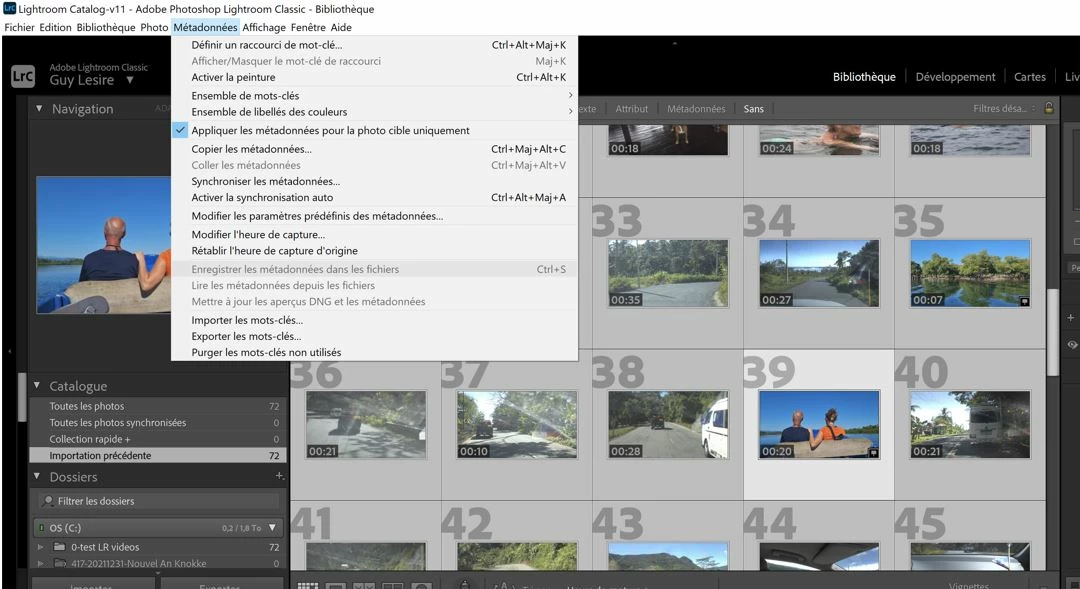Click in the 'Filtrer les dossiers' search field

[x=160, y=501]
